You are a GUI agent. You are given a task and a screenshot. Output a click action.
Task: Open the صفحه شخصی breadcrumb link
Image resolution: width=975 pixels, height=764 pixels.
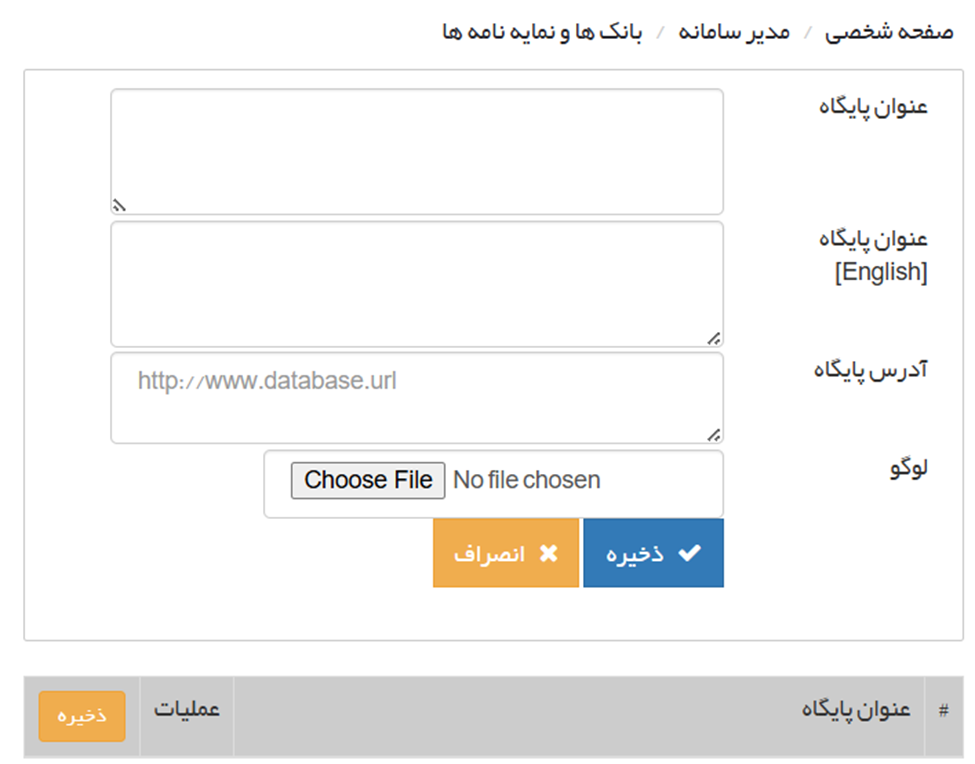pyautogui.click(x=888, y=32)
